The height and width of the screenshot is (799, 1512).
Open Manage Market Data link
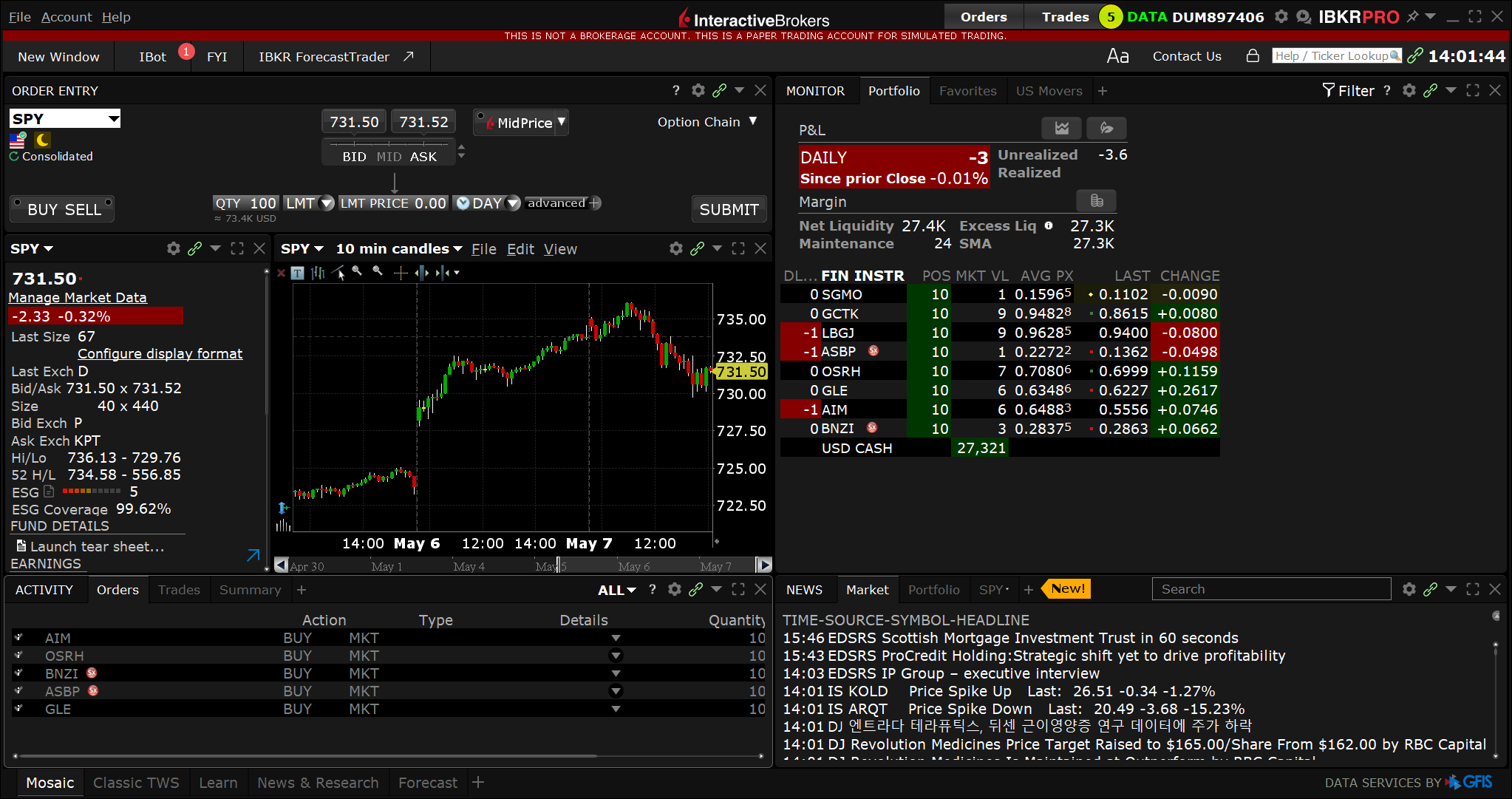point(78,297)
